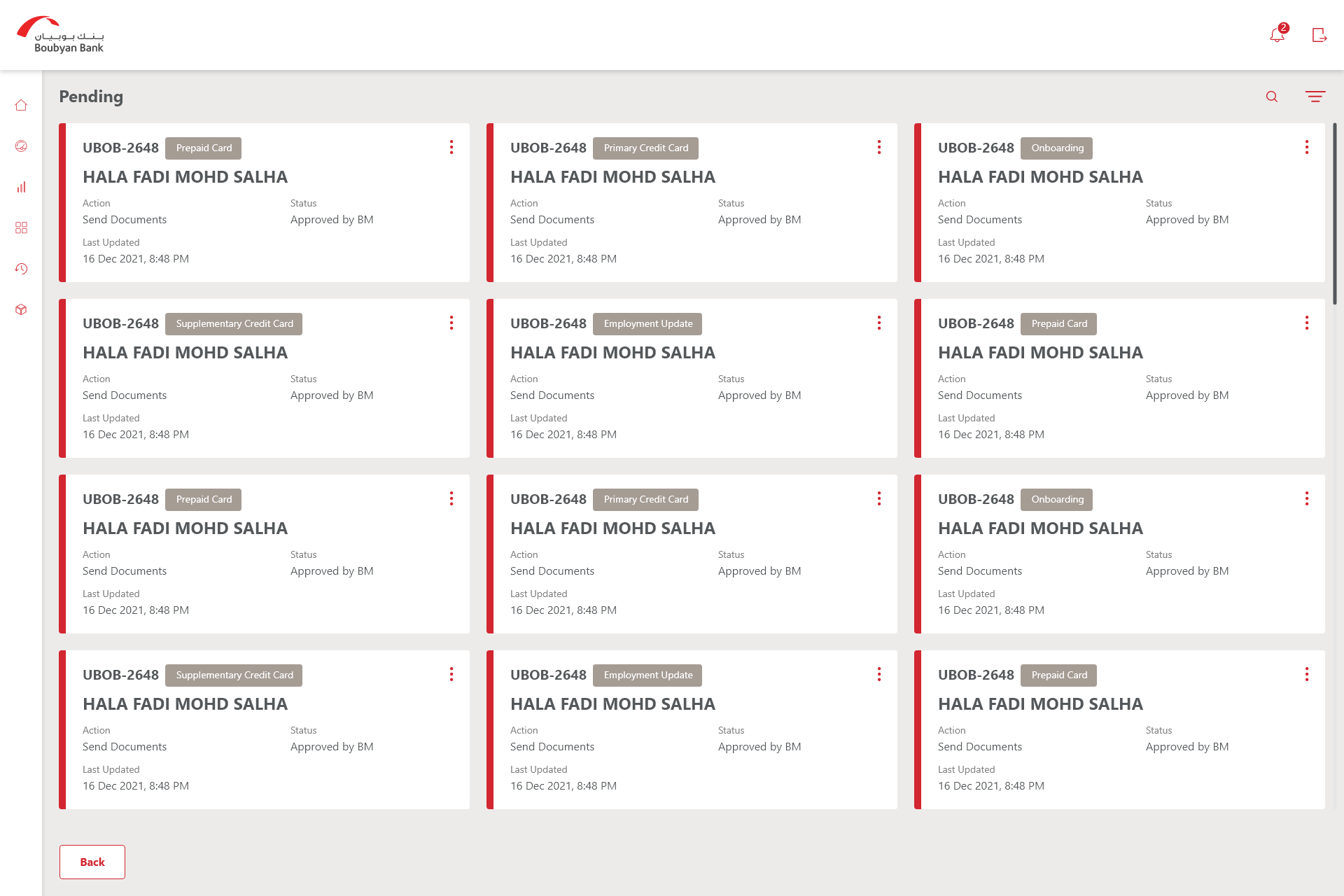
Task: Select the four-squares grid sidebar icon
Action: [21, 228]
